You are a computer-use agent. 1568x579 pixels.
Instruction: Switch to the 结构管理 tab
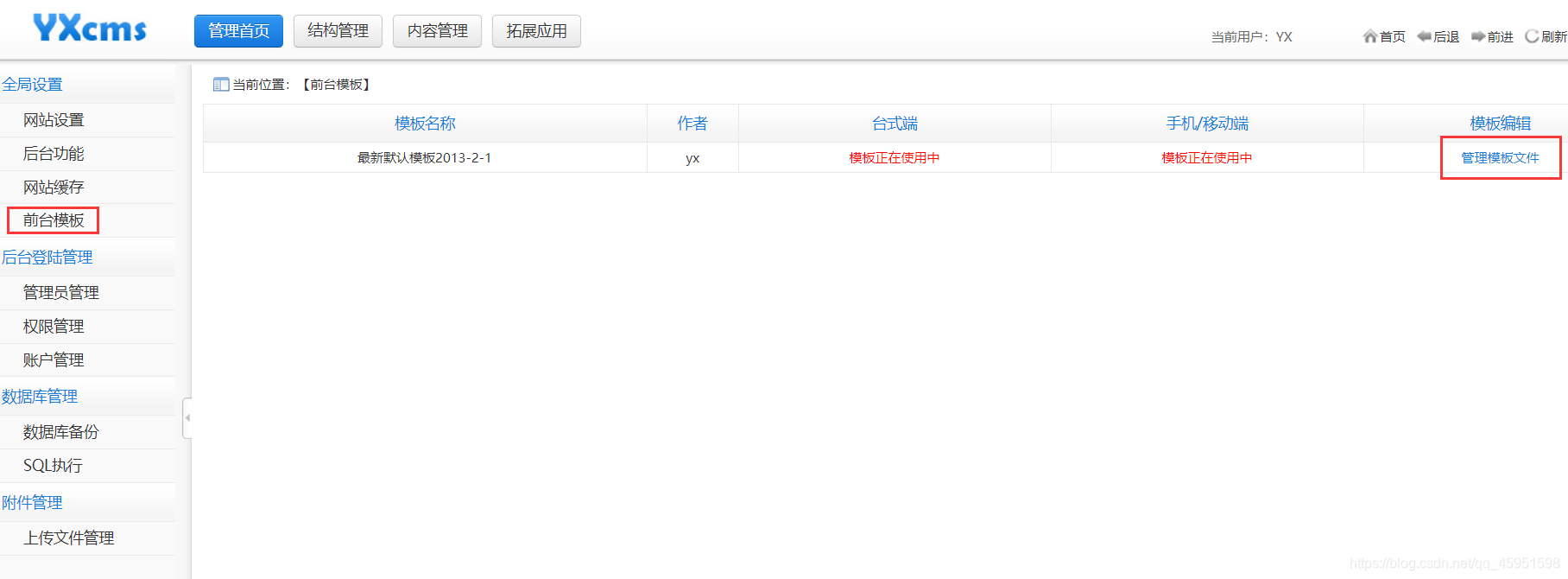338,31
